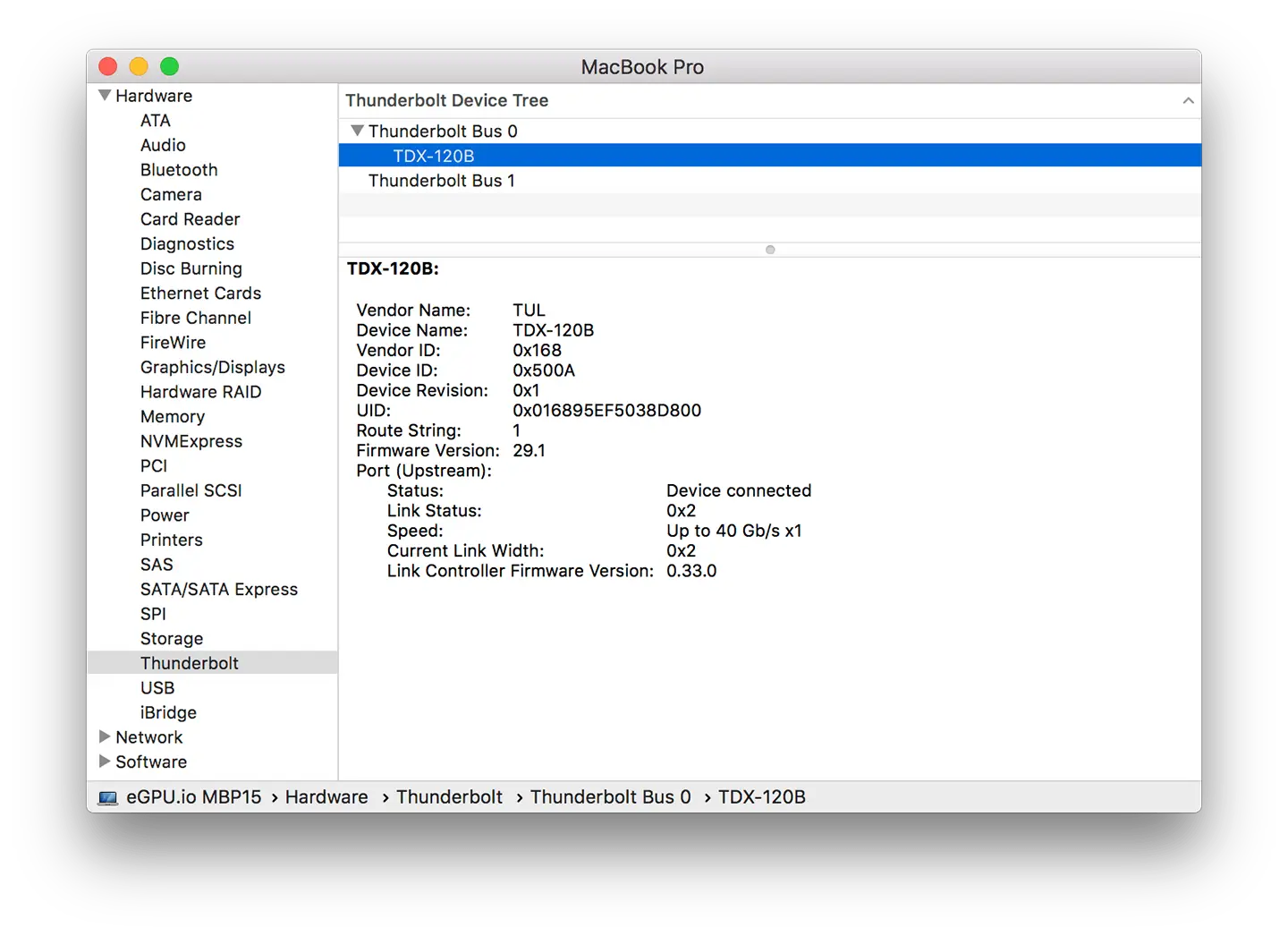Image resolution: width=1288 pixels, height=936 pixels.
Task: Open Ethernet Cards category
Action: coord(200,293)
